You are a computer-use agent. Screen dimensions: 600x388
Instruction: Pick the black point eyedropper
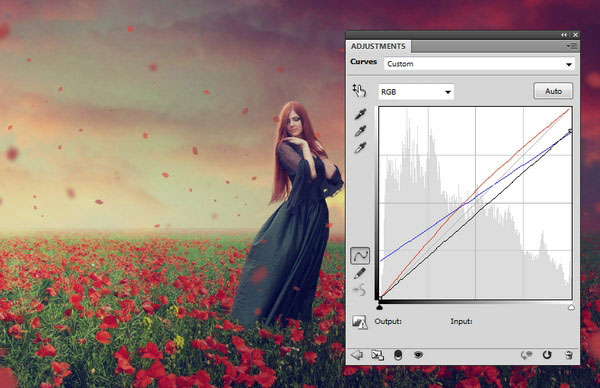point(360,114)
